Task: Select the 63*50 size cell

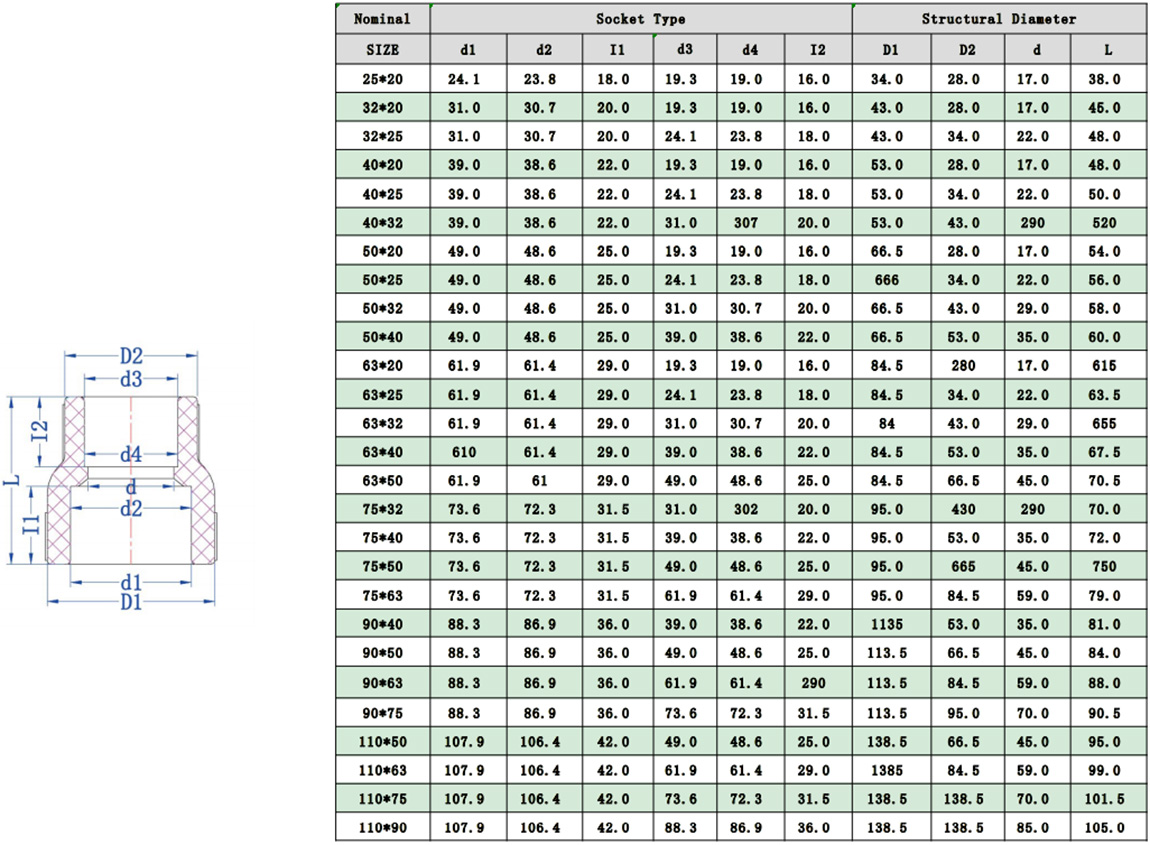Action: coord(382,481)
